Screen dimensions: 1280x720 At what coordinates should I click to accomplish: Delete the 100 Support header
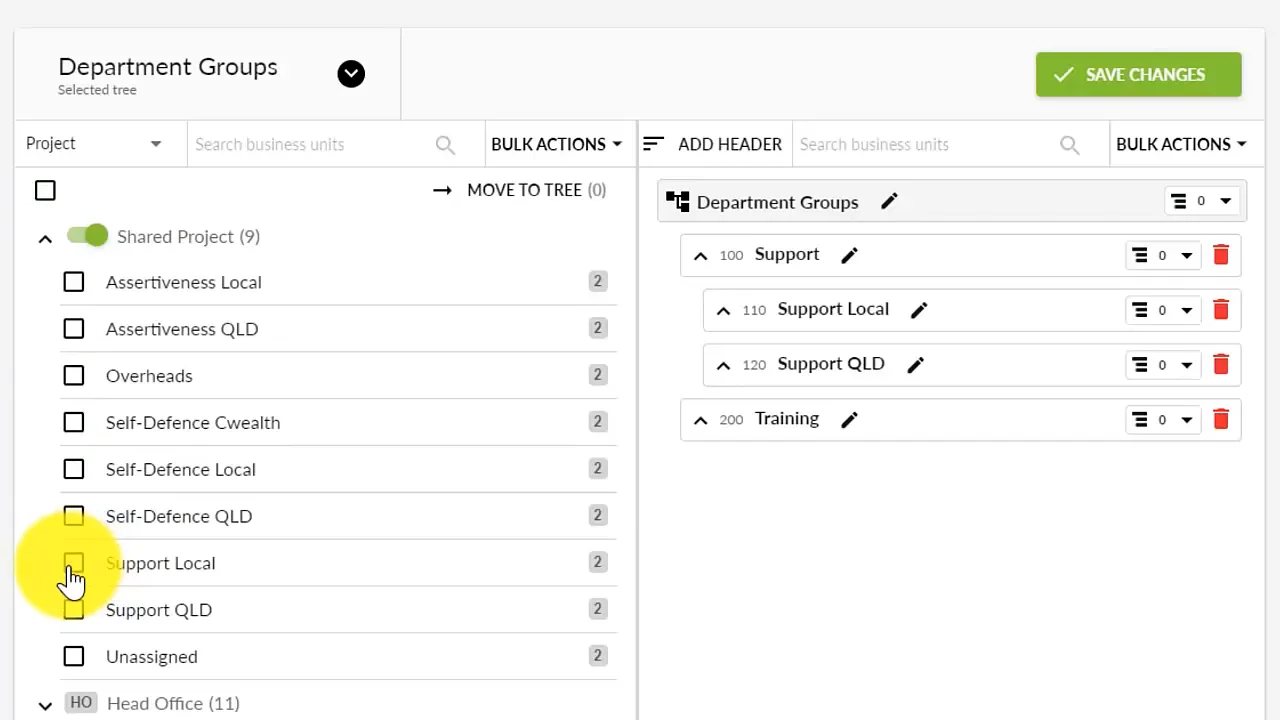click(x=1220, y=255)
